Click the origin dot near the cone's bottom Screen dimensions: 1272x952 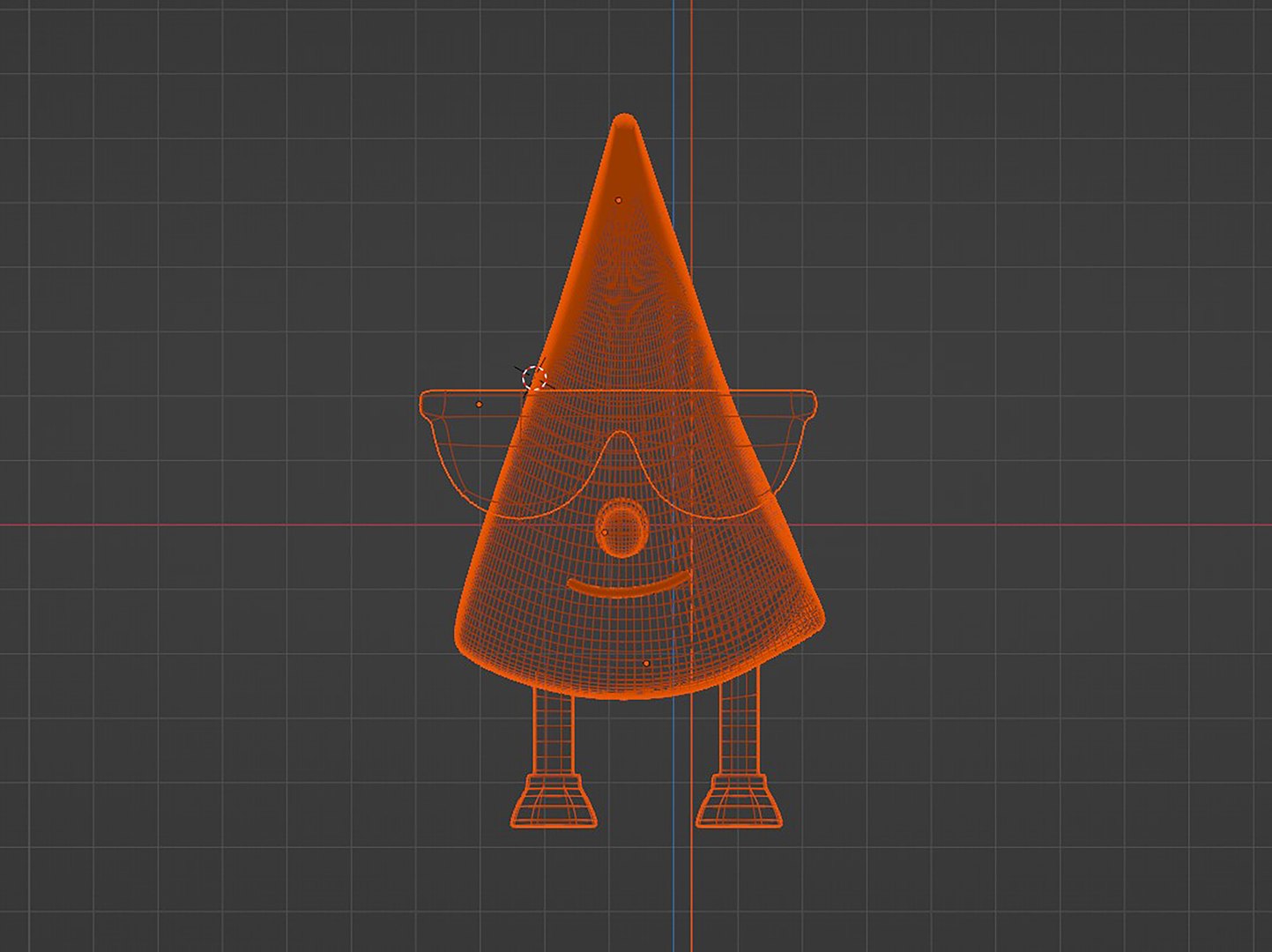(646, 663)
